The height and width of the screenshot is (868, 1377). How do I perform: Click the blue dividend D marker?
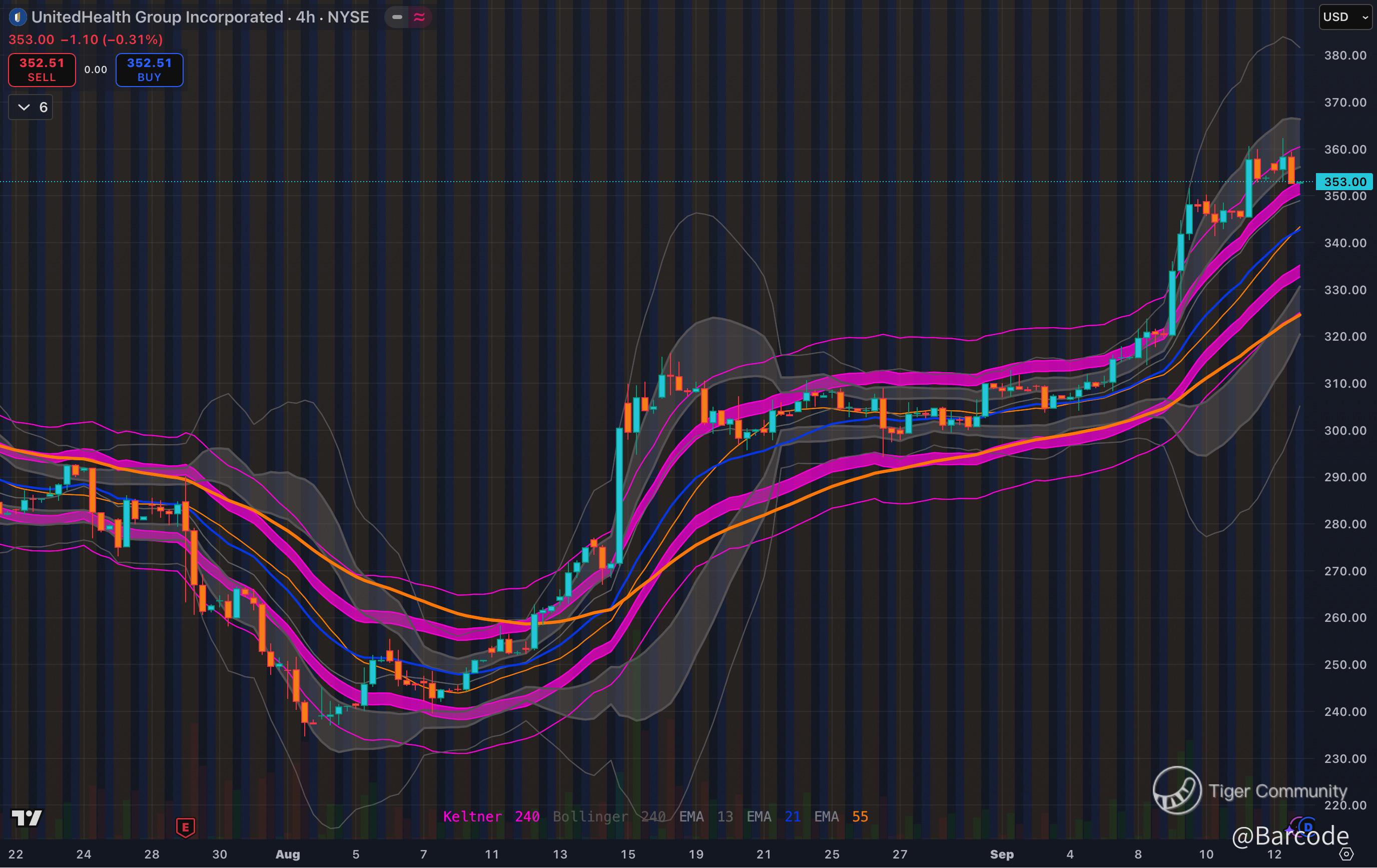click(1307, 826)
